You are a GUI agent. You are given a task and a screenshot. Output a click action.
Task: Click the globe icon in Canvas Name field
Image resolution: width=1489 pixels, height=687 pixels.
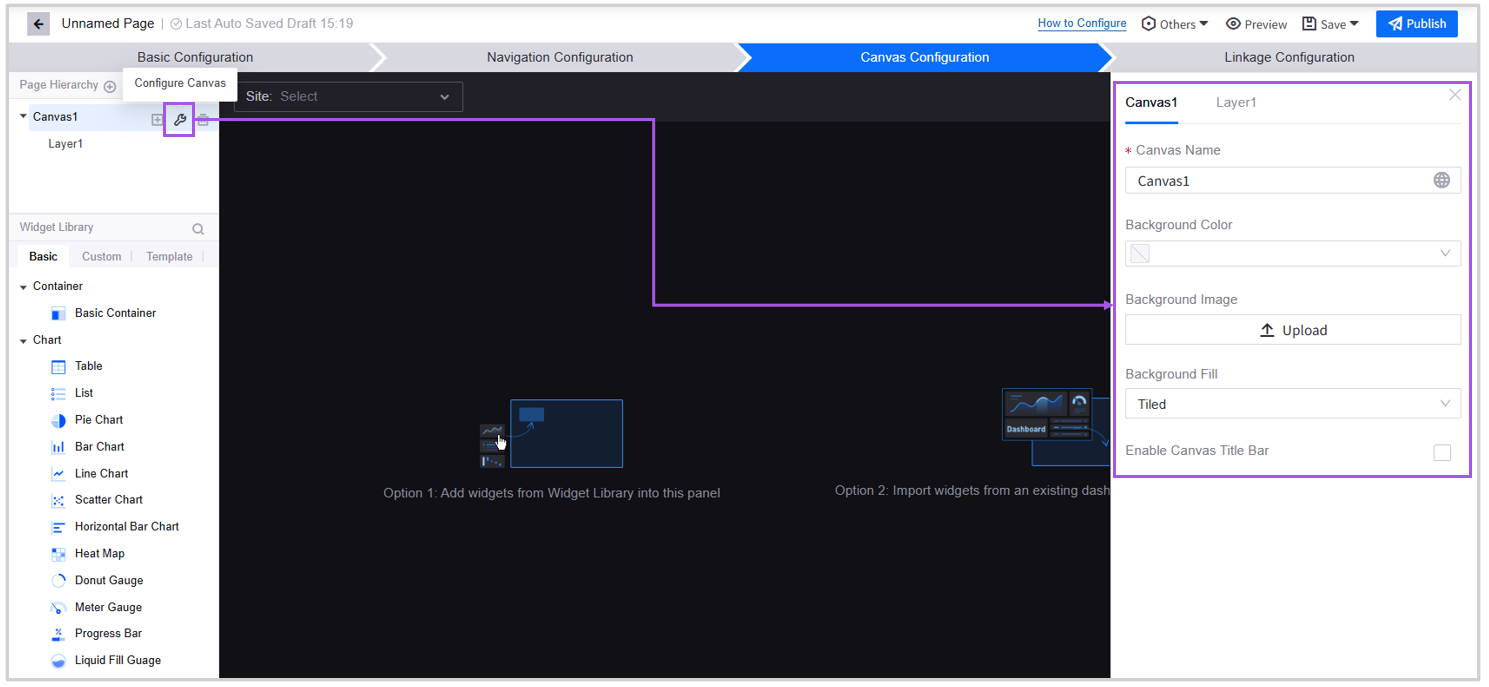[1441, 180]
